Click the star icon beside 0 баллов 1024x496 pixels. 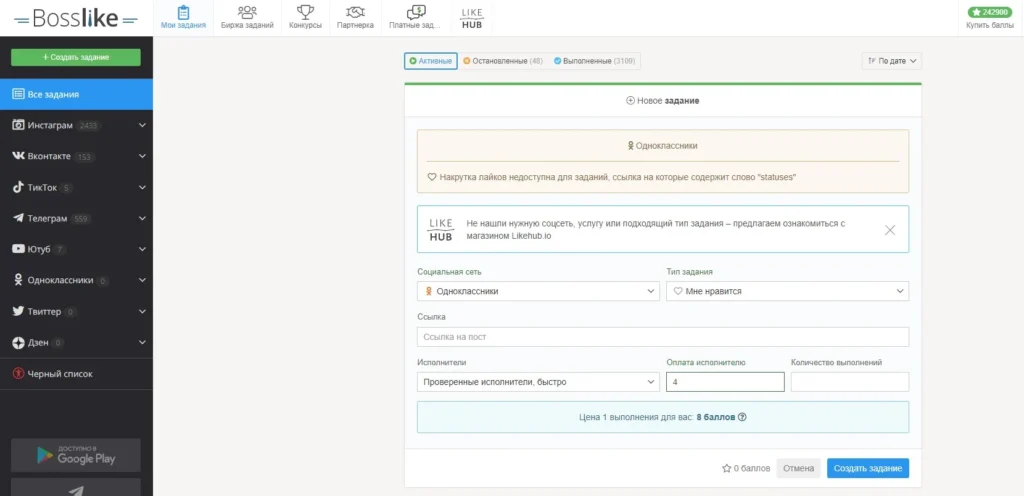coord(726,469)
